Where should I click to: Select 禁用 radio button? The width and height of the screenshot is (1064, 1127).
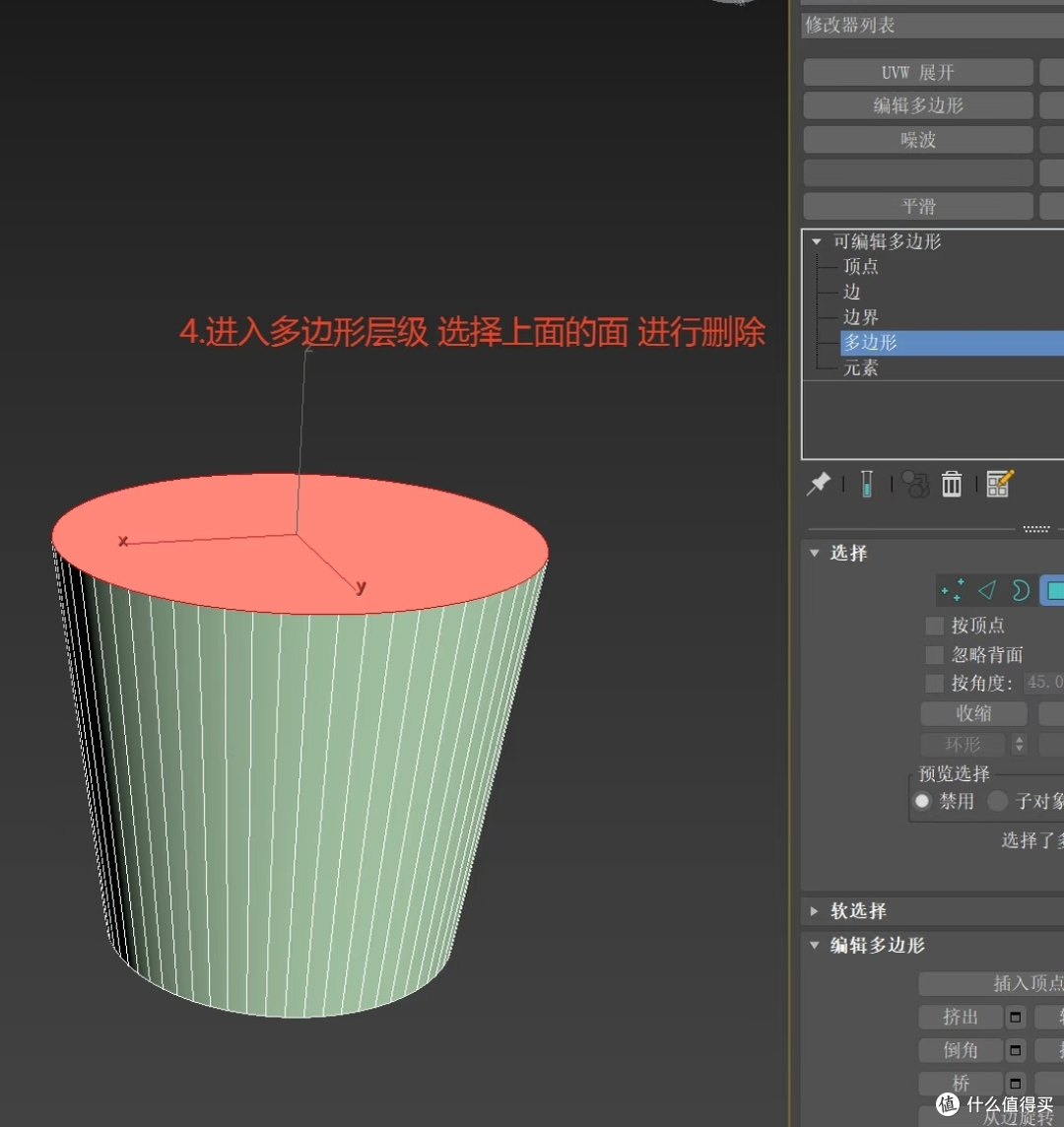point(922,801)
